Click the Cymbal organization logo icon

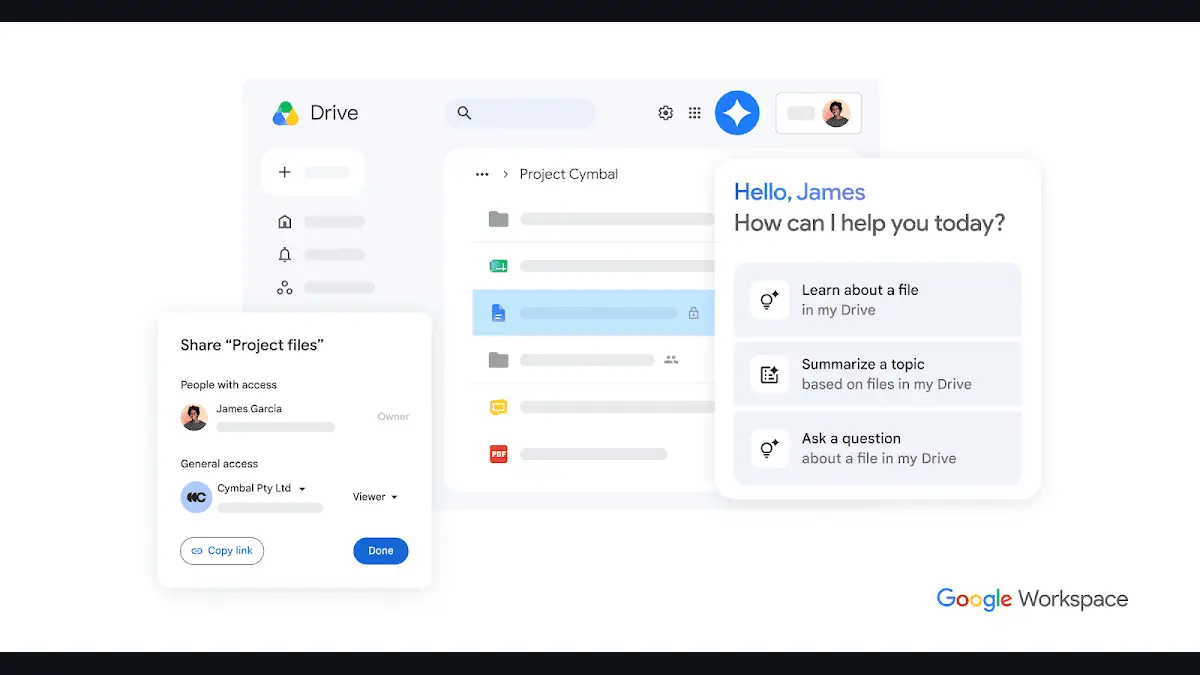196,497
